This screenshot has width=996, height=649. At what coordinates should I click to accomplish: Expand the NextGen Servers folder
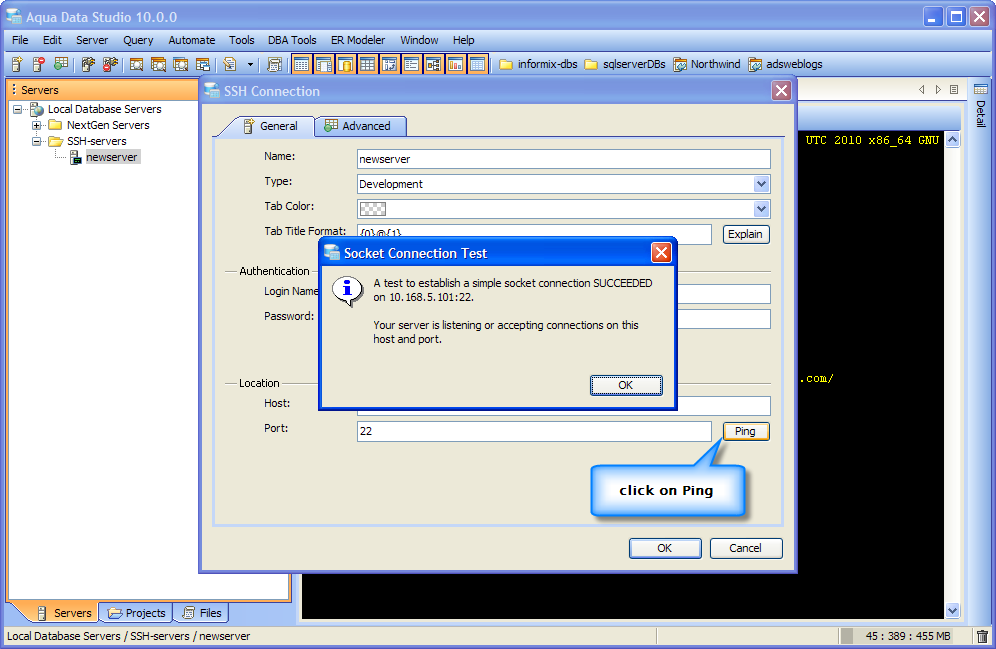pyautogui.click(x=37, y=125)
